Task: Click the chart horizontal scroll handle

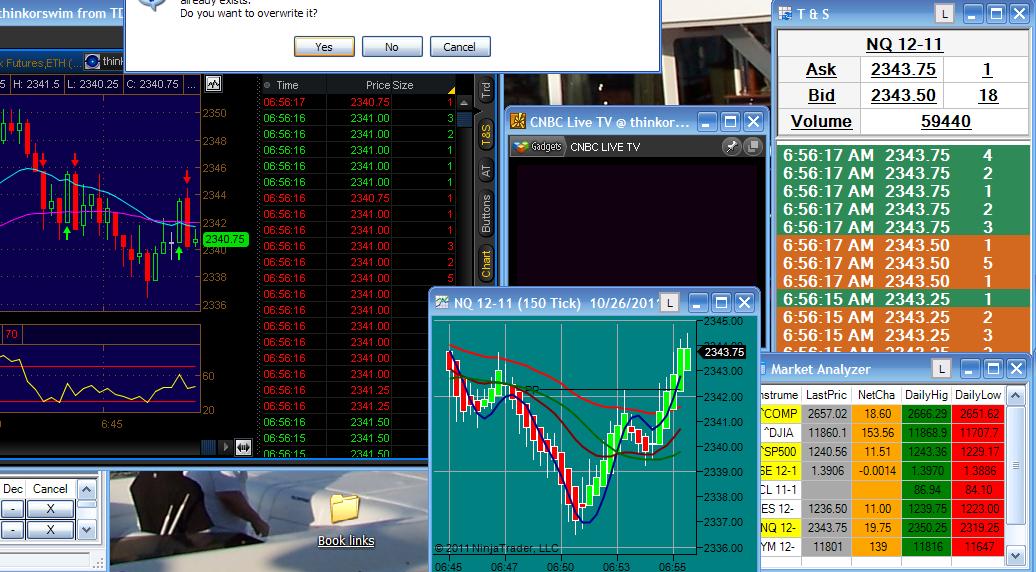Action: (x=208, y=447)
